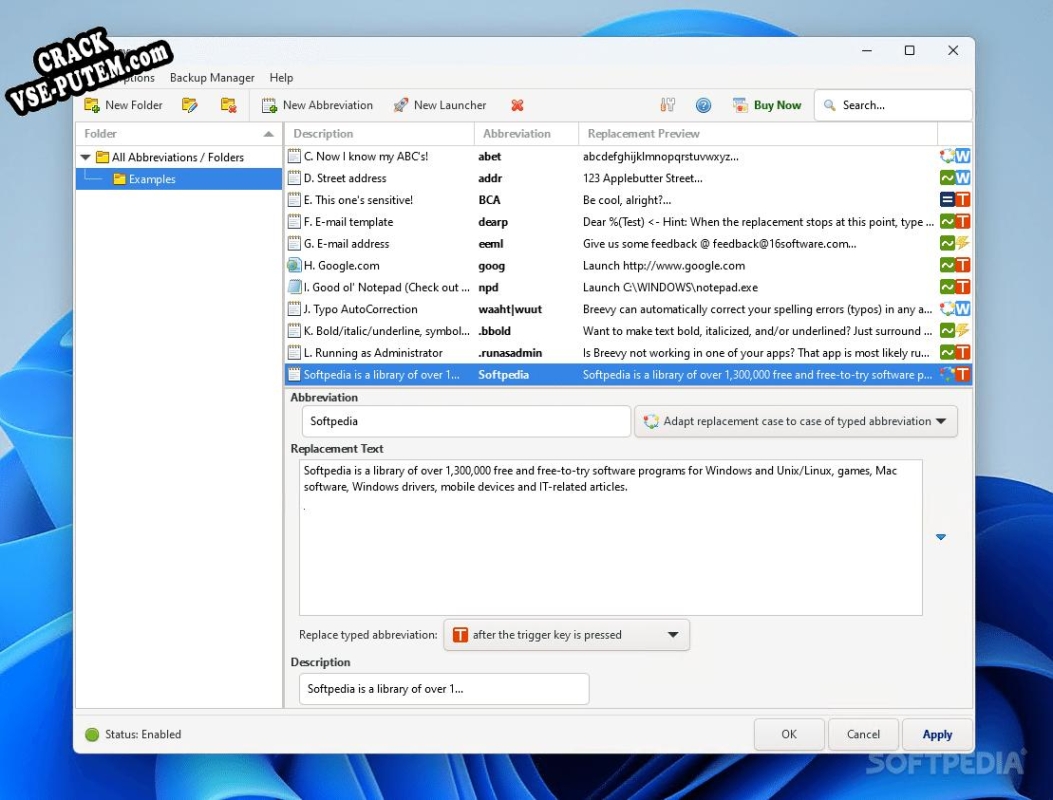Click lightning icon on the .bbold row

962,331
